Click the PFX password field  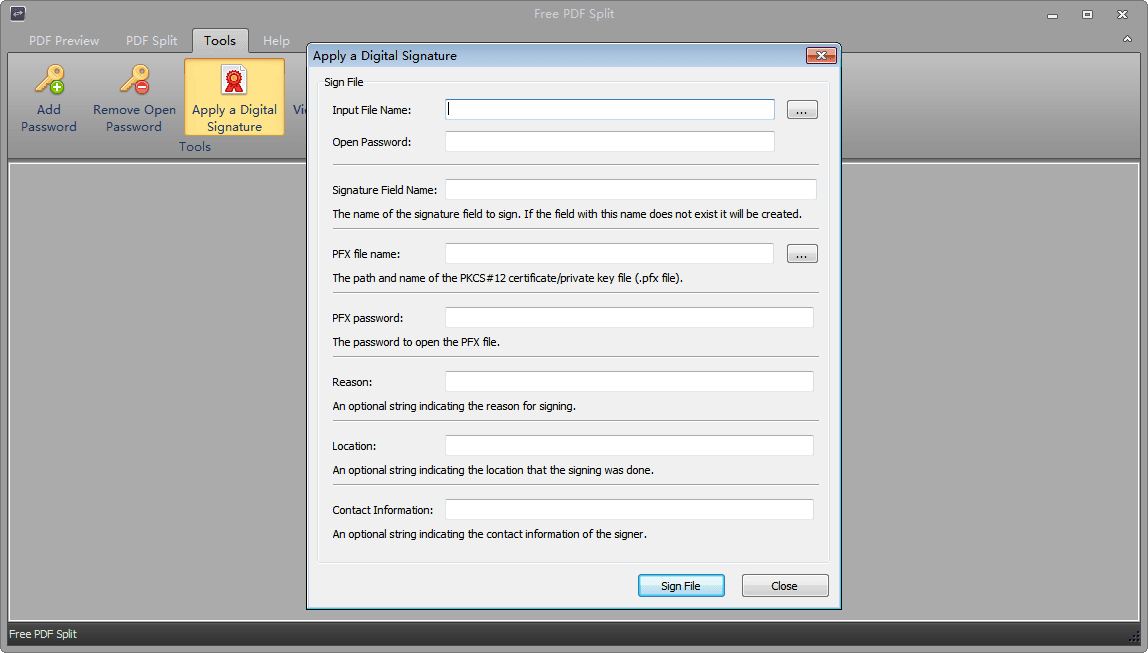coord(630,318)
